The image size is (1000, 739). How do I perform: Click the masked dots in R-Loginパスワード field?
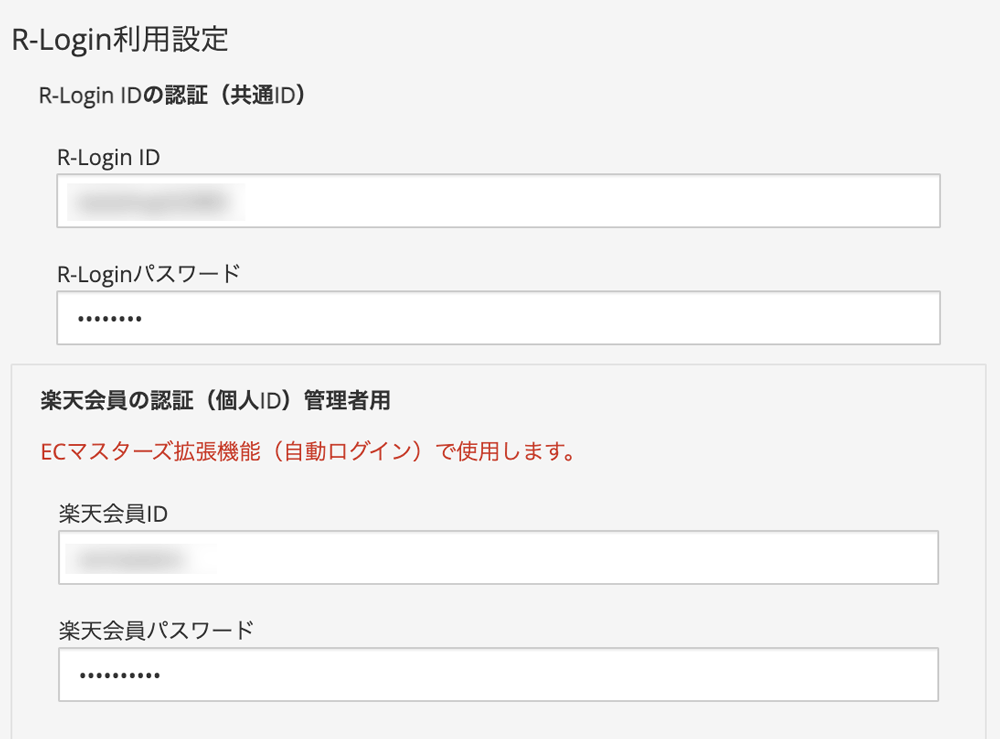point(110,319)
